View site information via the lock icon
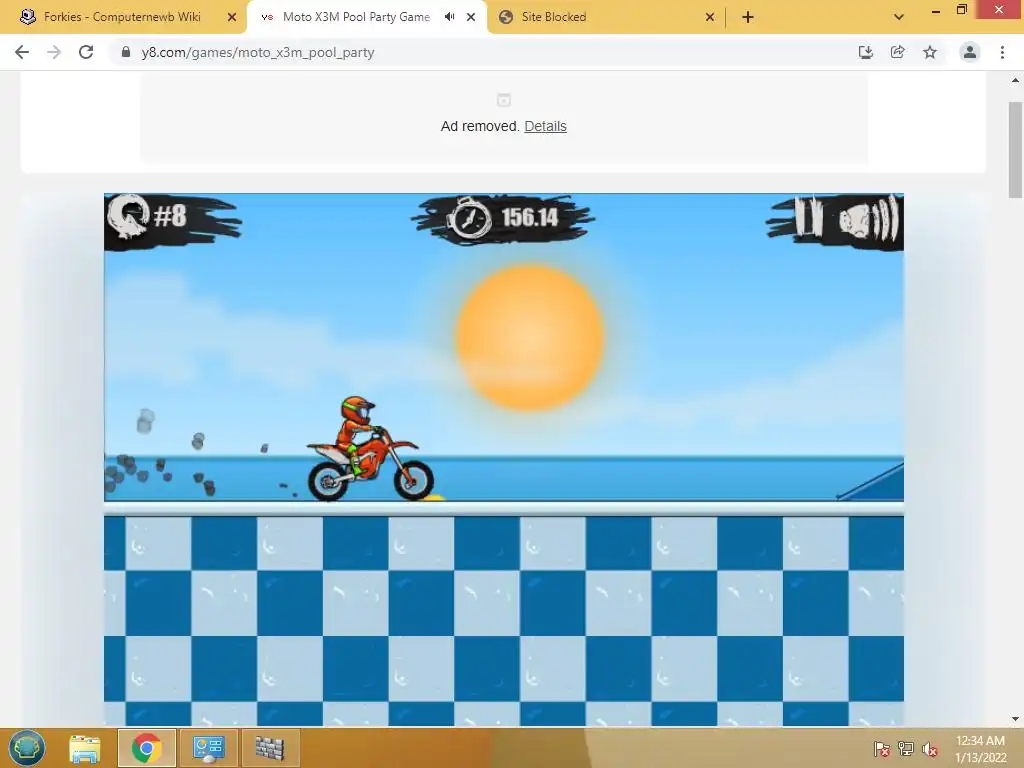The width and height of the screenshot is (1024, 768). 126,52
